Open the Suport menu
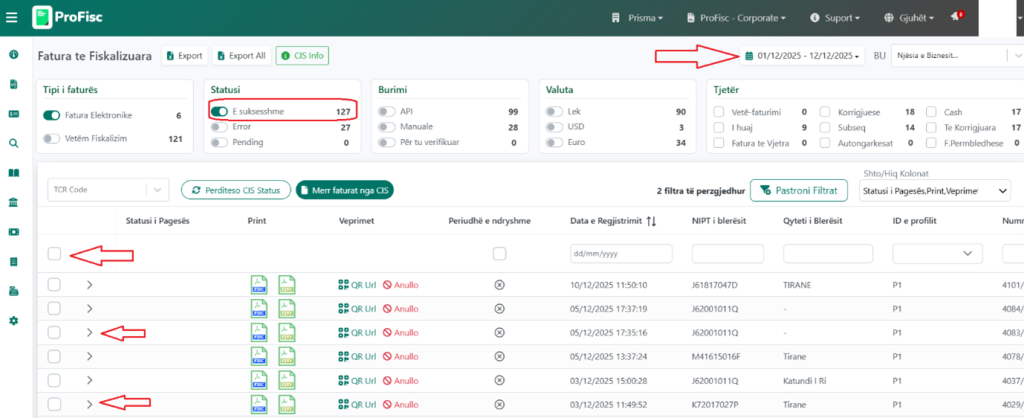 pos(835,18)
